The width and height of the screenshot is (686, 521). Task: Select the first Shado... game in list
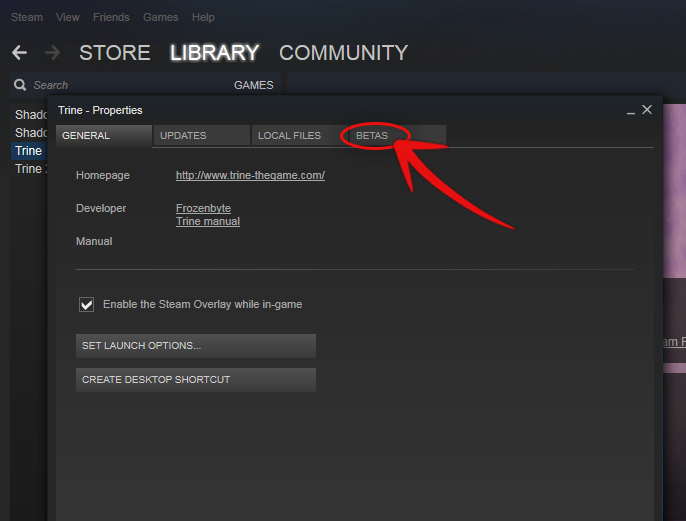pyautogui.click(x=31, y=115)
